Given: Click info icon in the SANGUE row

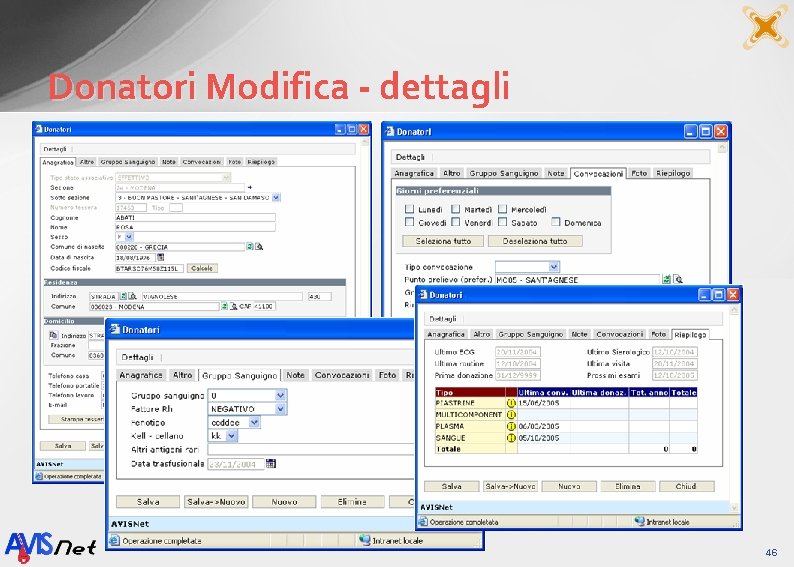Looking at the screenshot, I should click(x=511, y=438).
